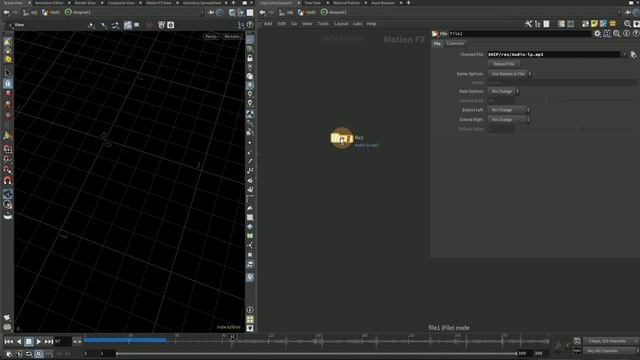Click the end frame value field
The height and width of the screenshot is (360, 640).
pyautogui.click(x=538, y=353)
